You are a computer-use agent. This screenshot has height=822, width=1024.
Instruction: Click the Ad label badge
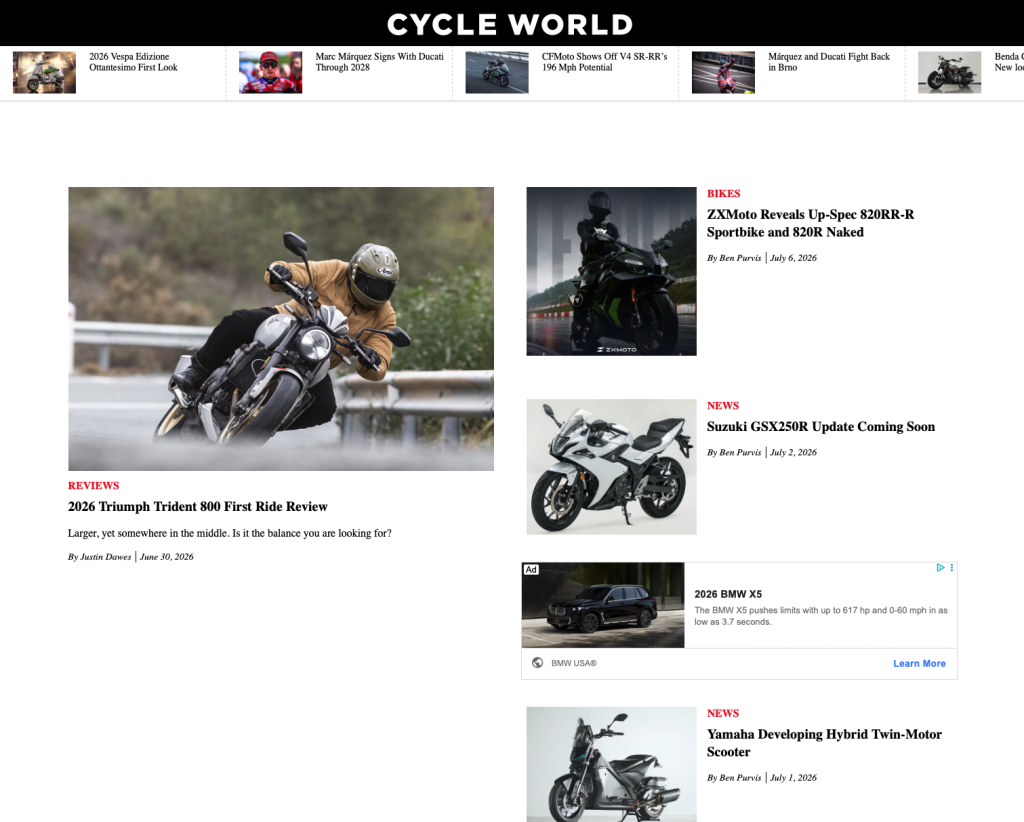click(531, 570)
